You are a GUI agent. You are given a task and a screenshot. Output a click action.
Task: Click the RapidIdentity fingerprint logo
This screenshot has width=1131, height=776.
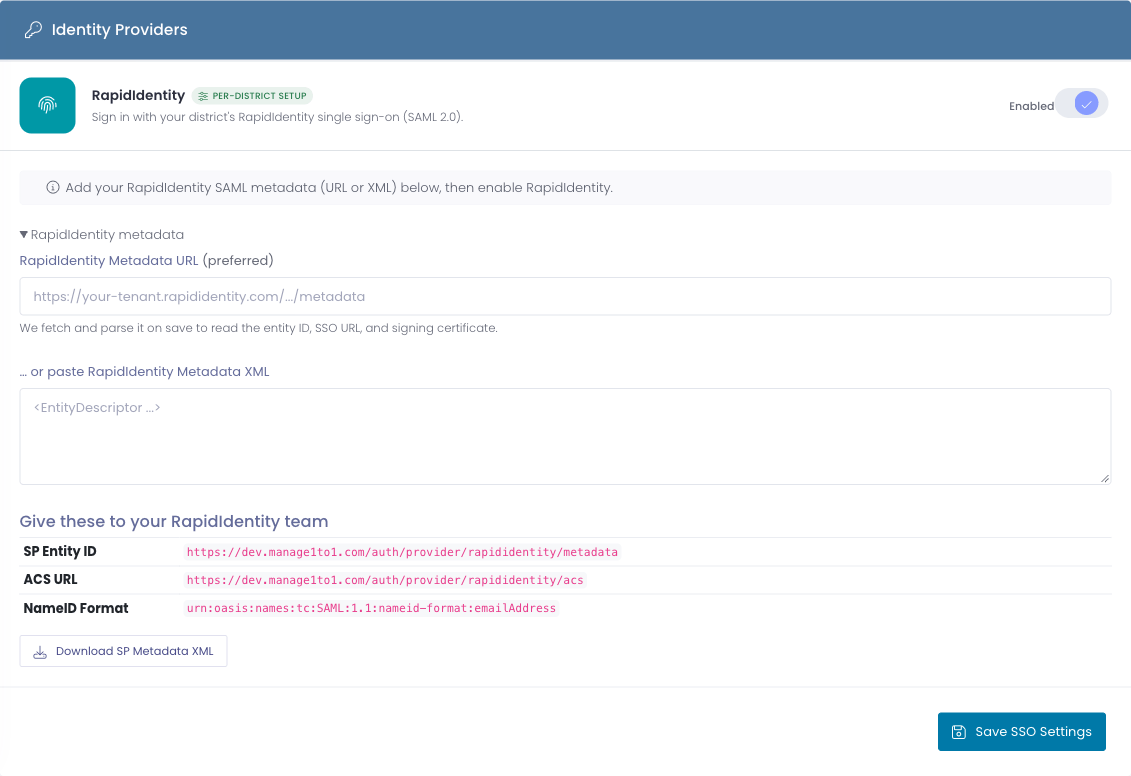(48, 105)
